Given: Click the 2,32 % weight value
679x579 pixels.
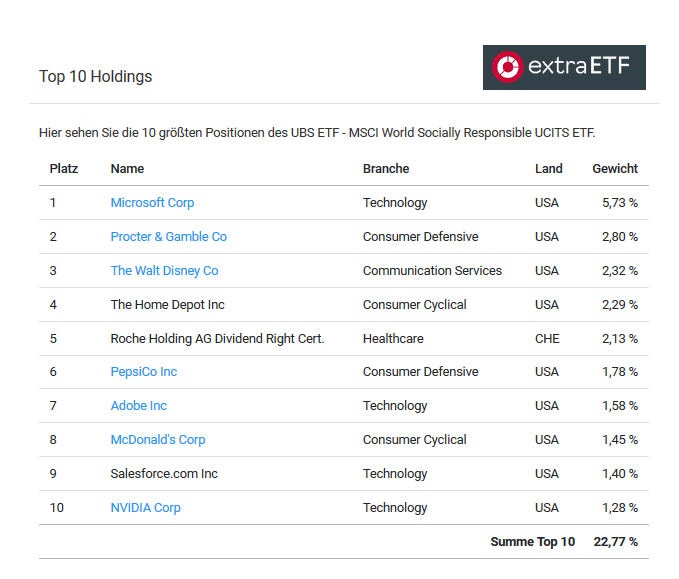Looking at the screenshot, I should [x=620, y=271].
